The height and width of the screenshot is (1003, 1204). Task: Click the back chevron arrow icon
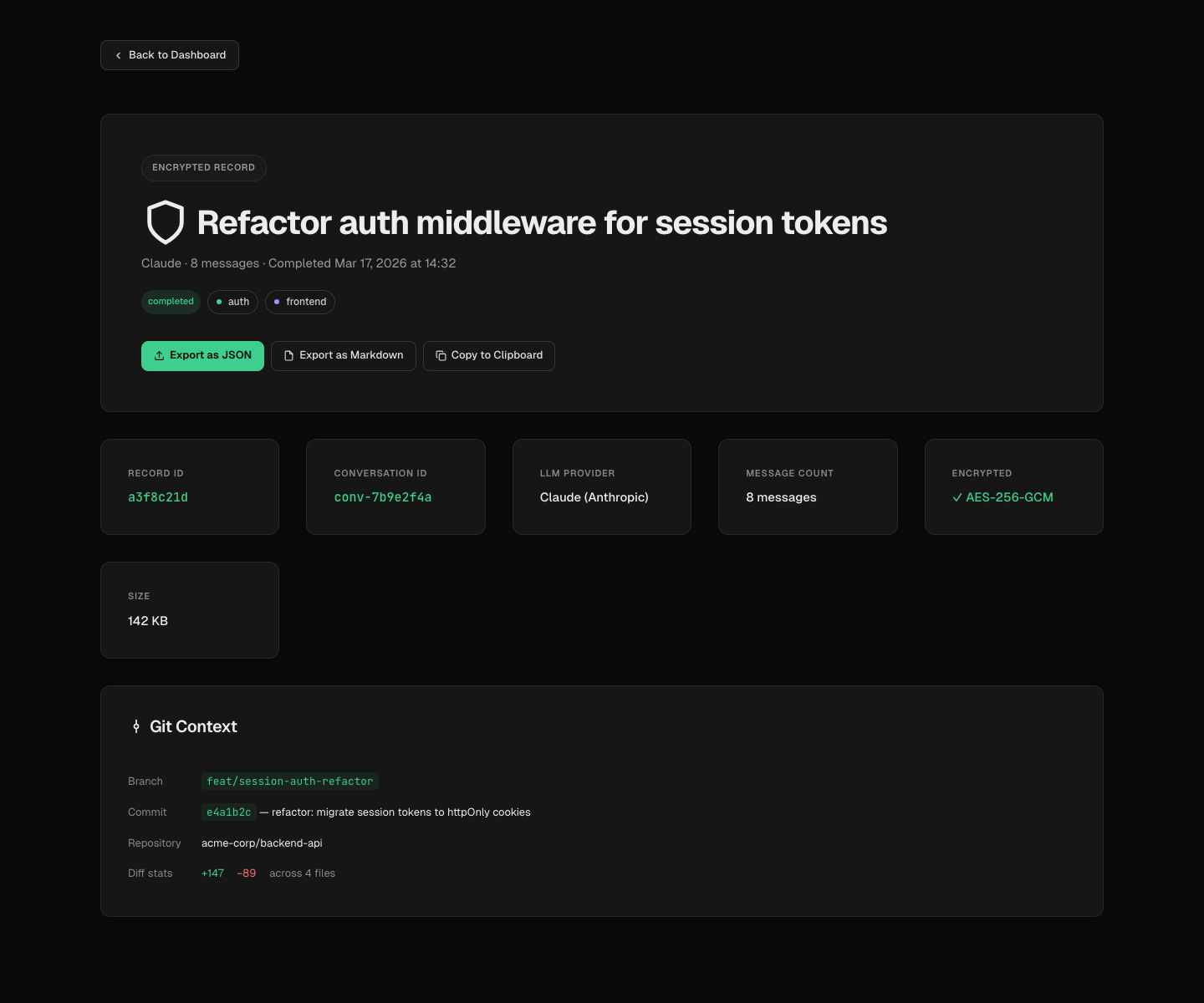pos(118,55)
